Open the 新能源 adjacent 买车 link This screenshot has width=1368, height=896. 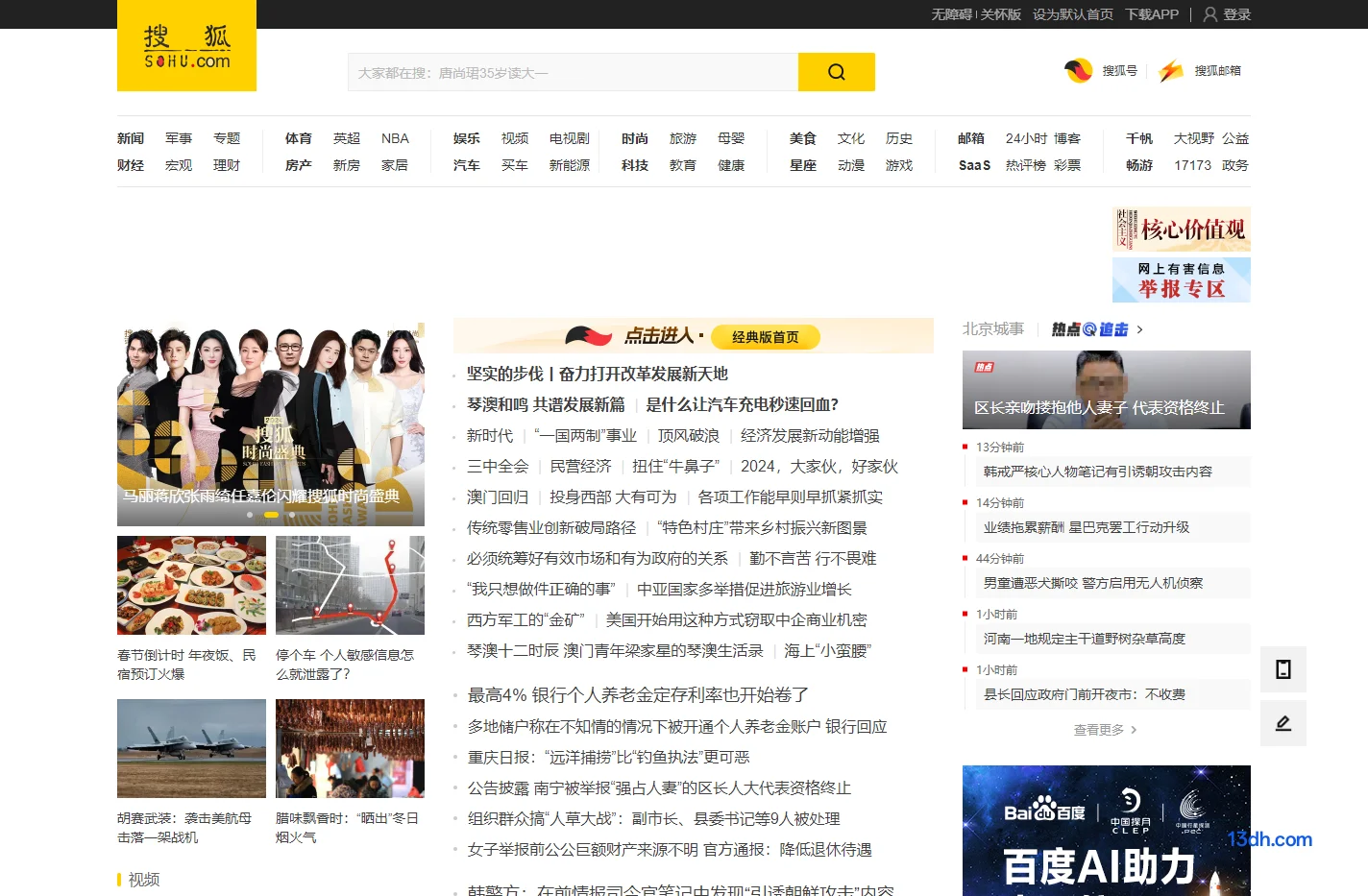point(515,165)
